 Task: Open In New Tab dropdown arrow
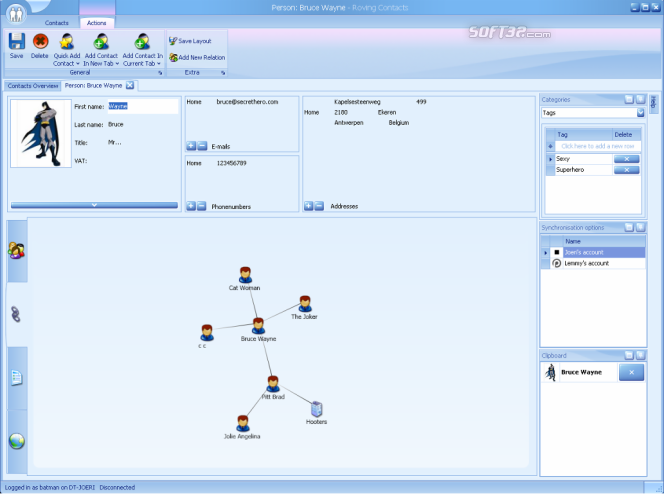pyautogui.click(x=117, y=64)
